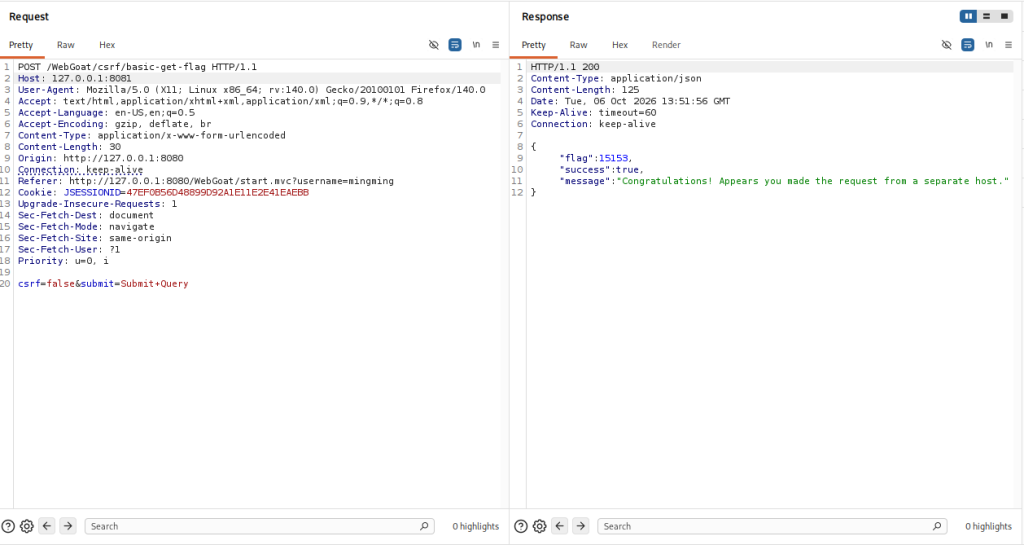Open Response panel hamburger menu

click(x=1008, y=44)
